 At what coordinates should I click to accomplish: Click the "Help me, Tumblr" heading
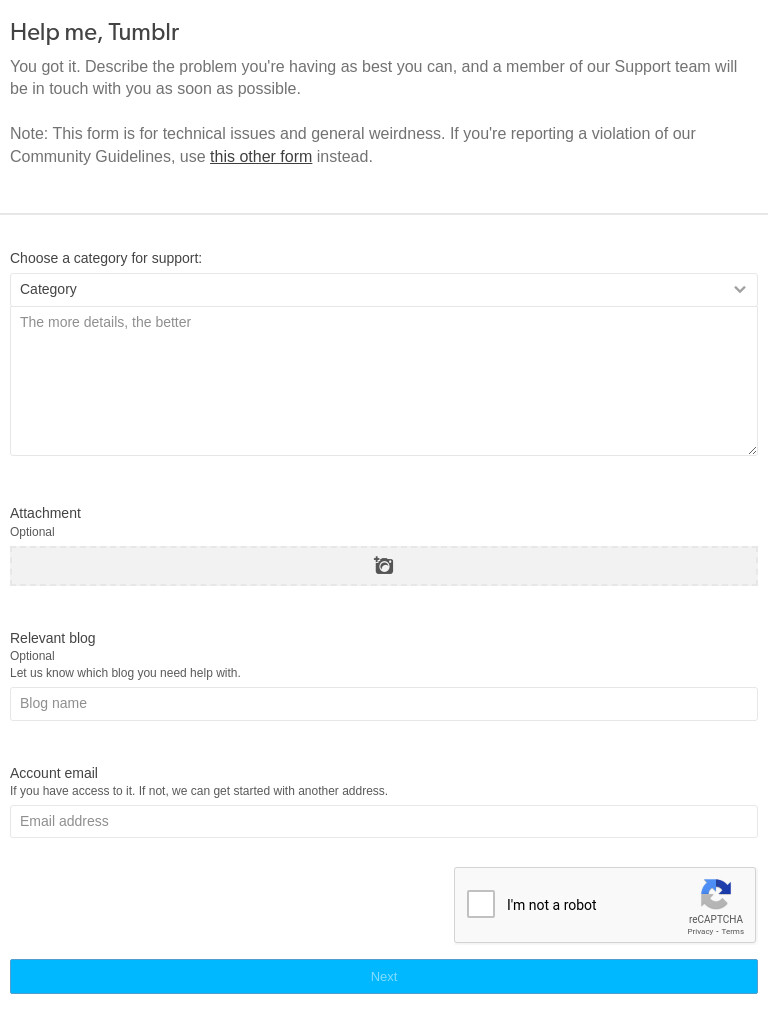pos(95,32)
